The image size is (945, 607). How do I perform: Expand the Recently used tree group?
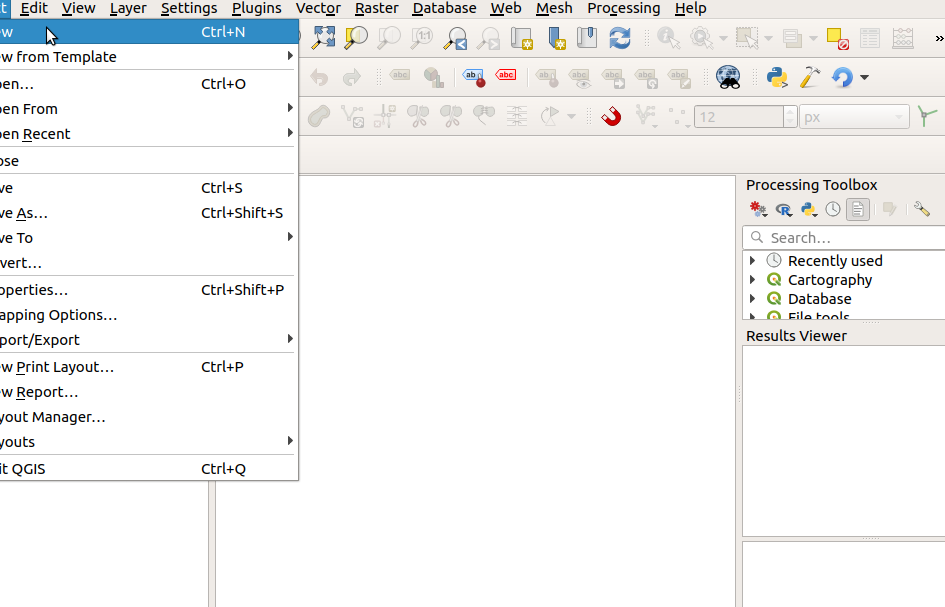pos(753,261)
